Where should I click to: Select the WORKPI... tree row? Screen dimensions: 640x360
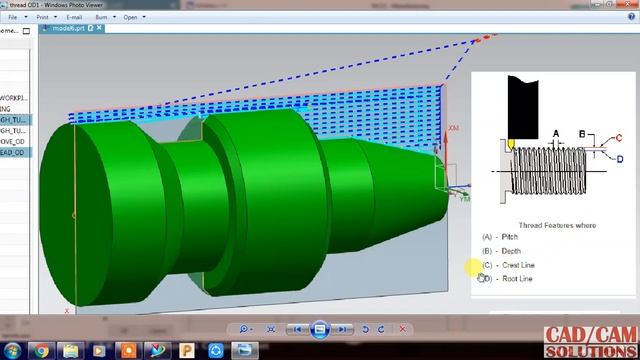click(x=14, y=98)
